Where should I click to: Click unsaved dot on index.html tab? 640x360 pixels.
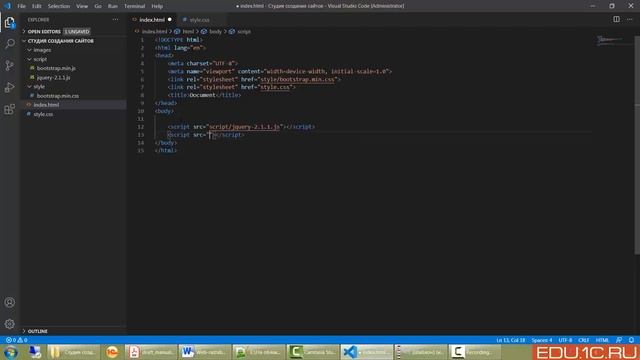170,20
